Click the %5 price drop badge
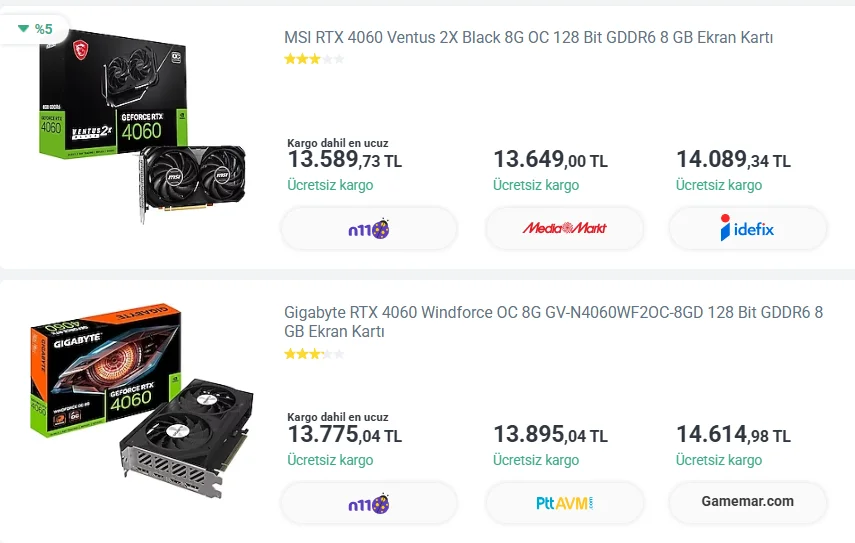Viewport: 855px width, 543px height. [x=36, y=29]
